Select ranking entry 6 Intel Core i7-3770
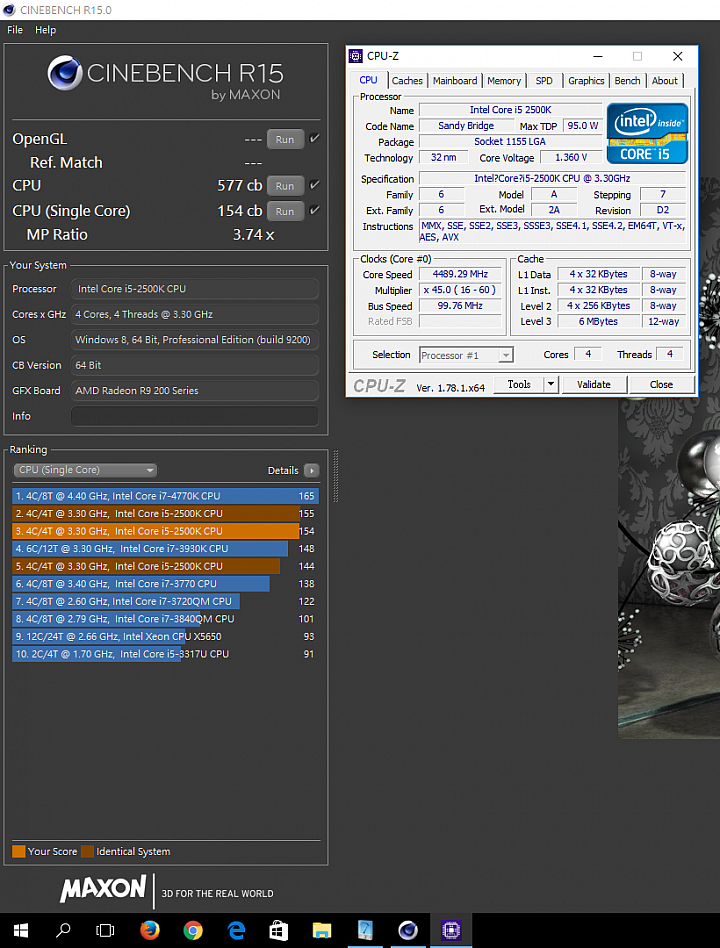This screenshot has width=720, height=948. [x=165, y=583]
